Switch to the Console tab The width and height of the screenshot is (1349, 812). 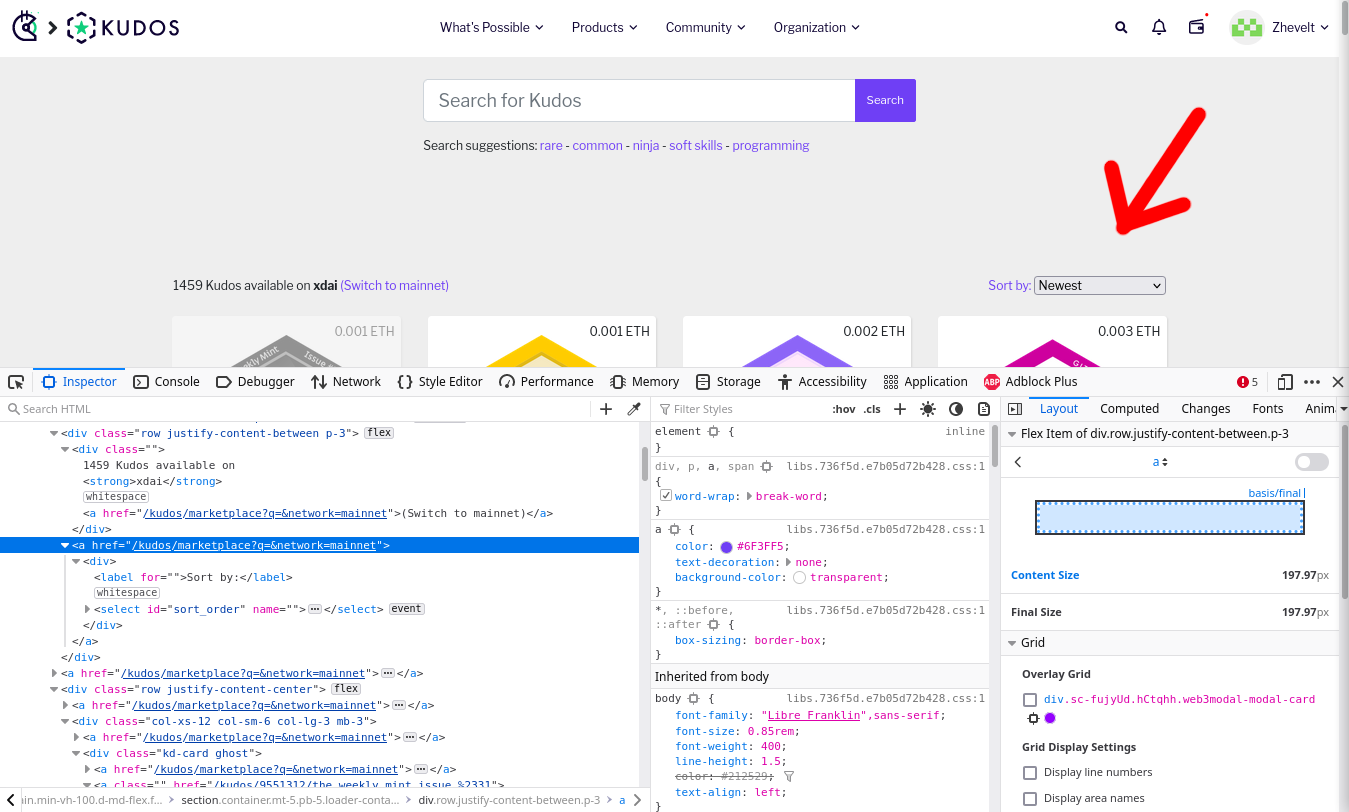[x=167, y=382]
